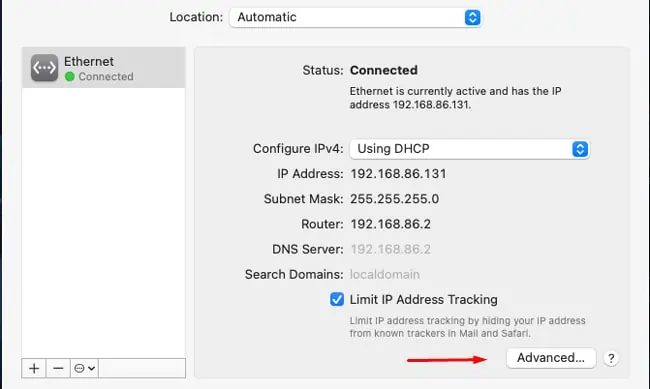Toggle the Limit IP Address Tracking checkbox

[x=337, y=299]
